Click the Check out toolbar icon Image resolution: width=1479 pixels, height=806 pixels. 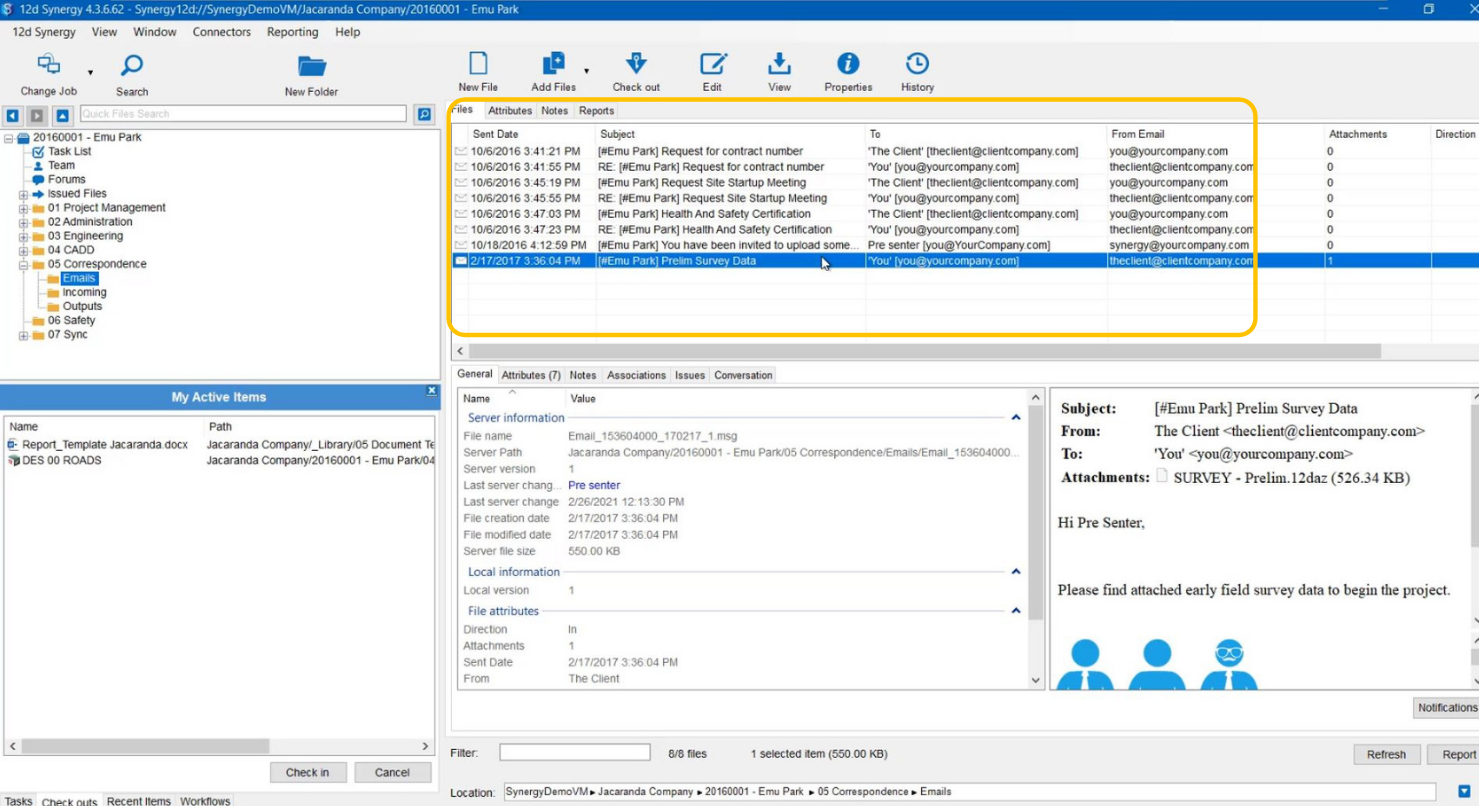pos(636,64)
